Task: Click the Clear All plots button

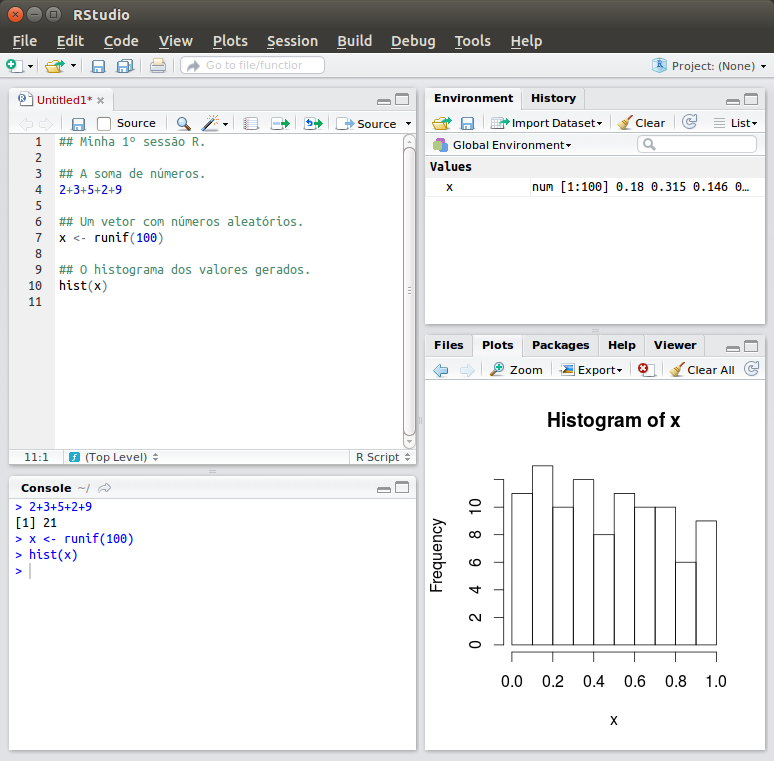Action: click(702, 370)
